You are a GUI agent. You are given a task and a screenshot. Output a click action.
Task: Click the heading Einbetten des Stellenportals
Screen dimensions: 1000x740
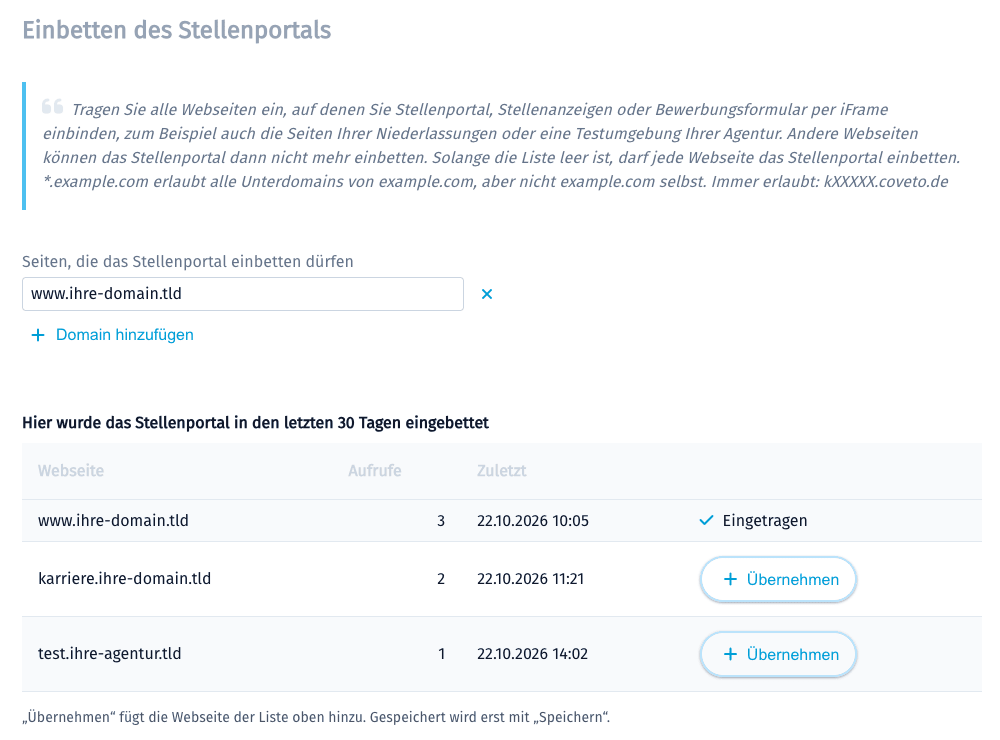[177, 30]
